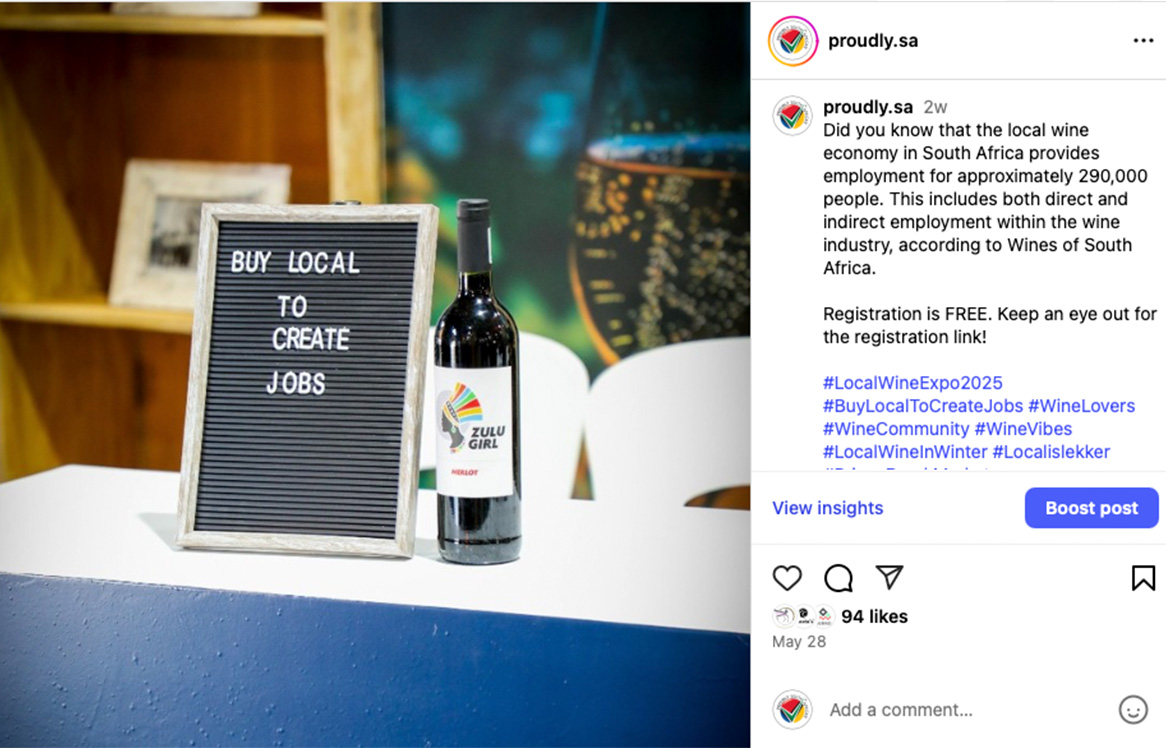Click the liker avatars beside 94 likes
The width and height of the screenshot is (1166, 748).
click(803, 616)
